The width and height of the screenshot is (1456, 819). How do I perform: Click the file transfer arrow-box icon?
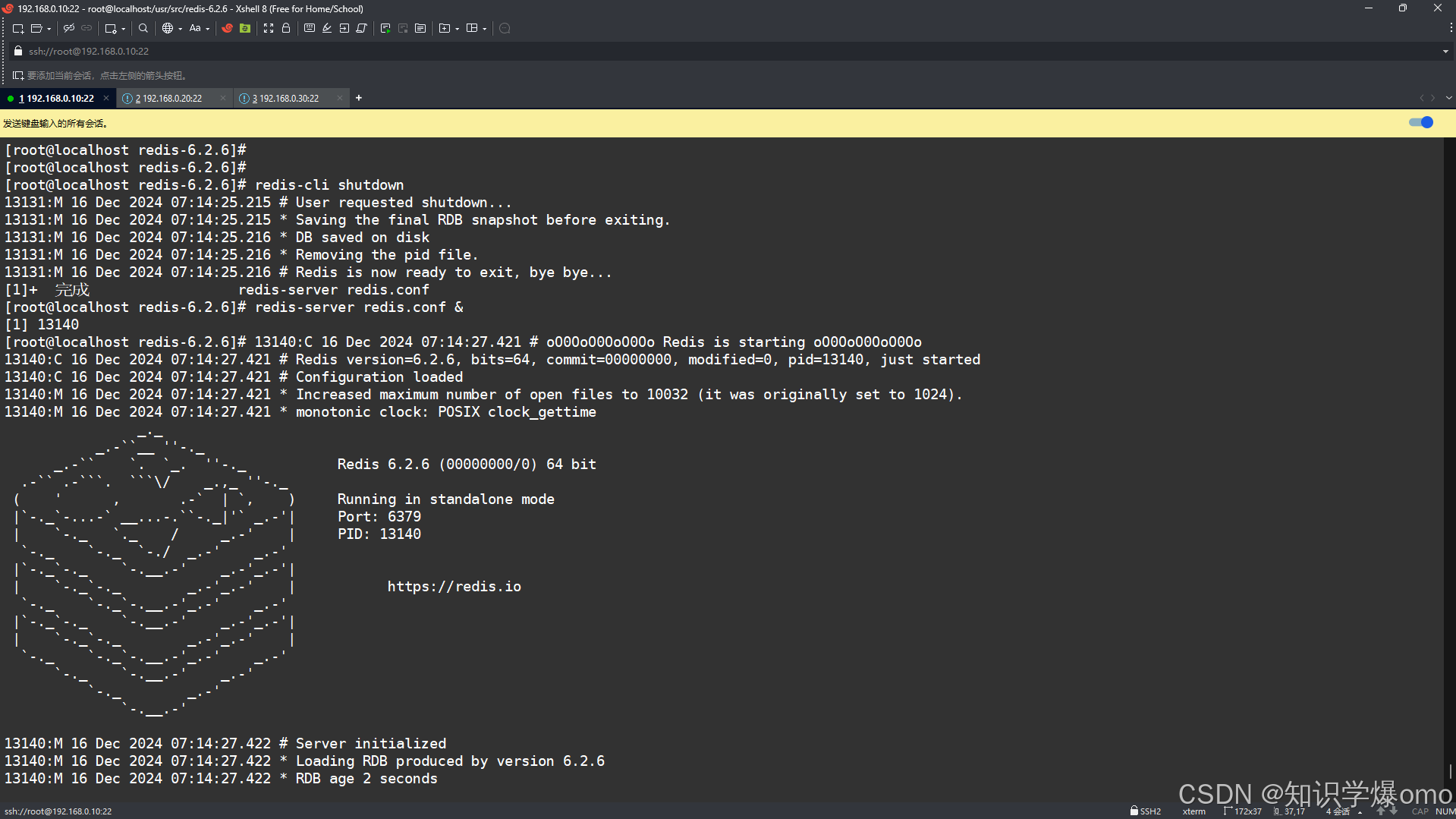(344, 28)
